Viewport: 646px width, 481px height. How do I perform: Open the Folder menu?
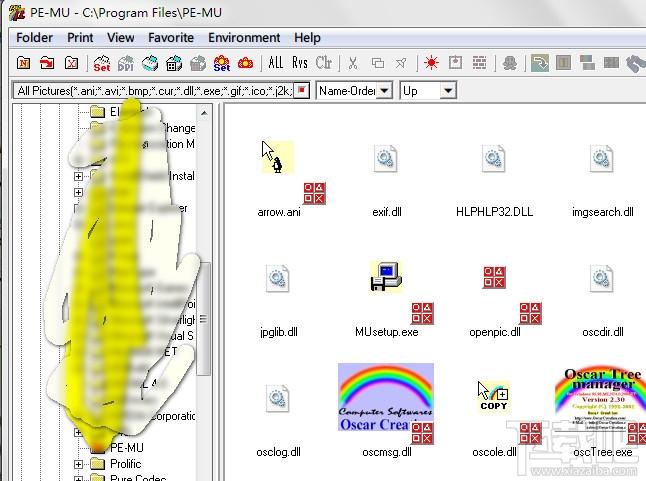tap(34, 38)
